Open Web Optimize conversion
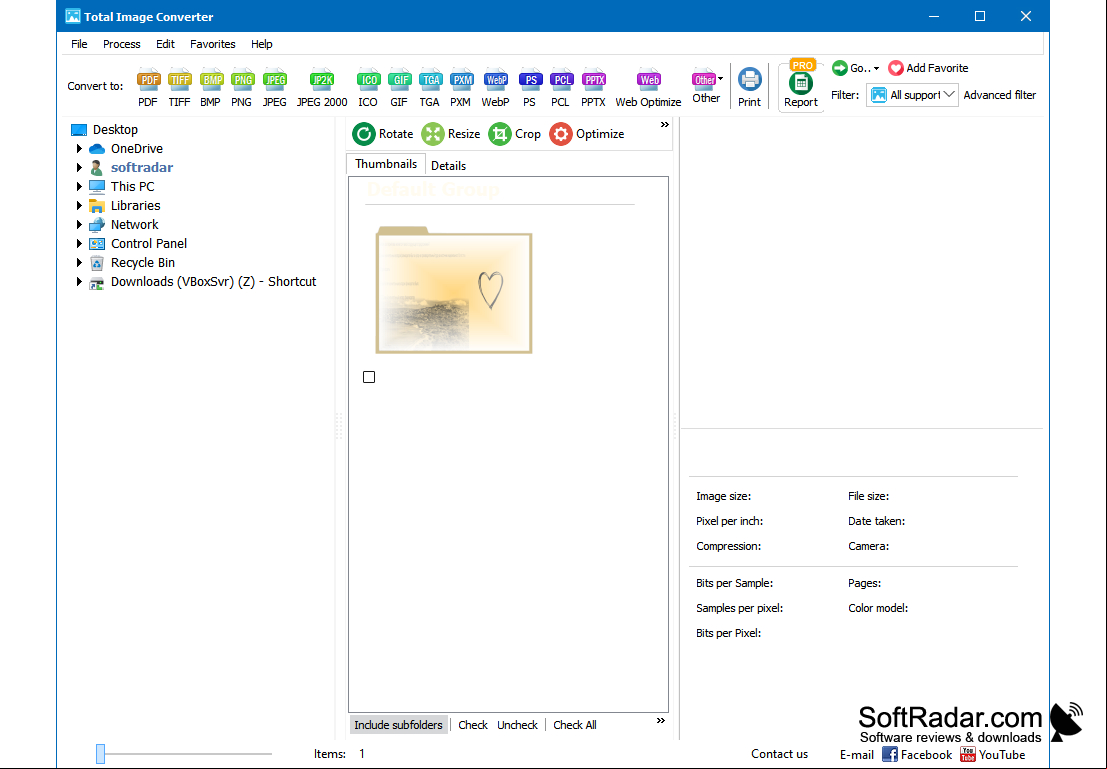The width and height of the screenshot is (1107, 769). tap(648, 87)
